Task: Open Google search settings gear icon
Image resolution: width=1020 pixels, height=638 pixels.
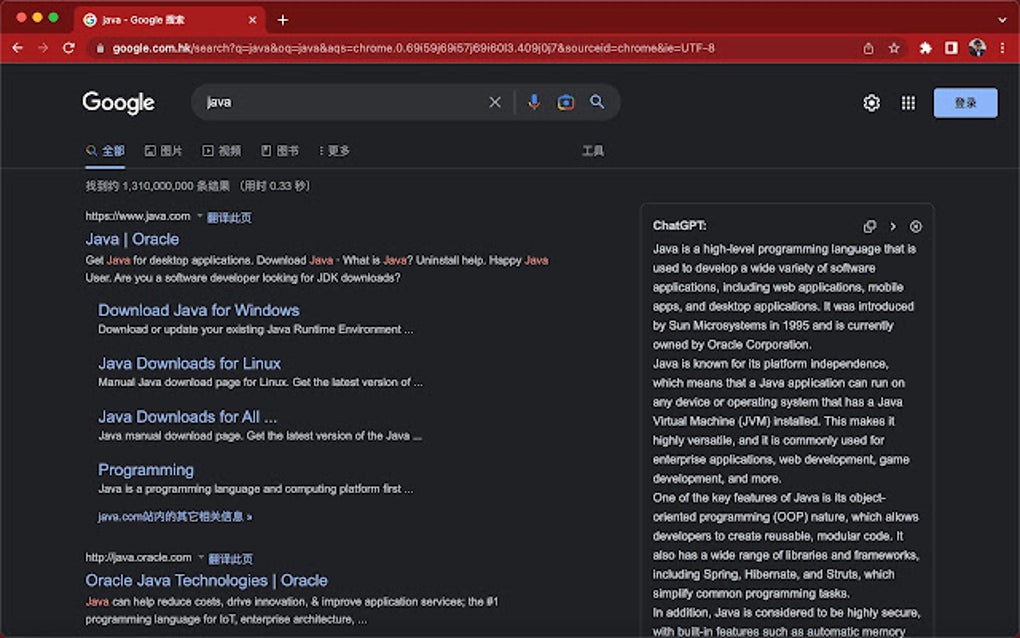Action: click(x=870, y=102)
